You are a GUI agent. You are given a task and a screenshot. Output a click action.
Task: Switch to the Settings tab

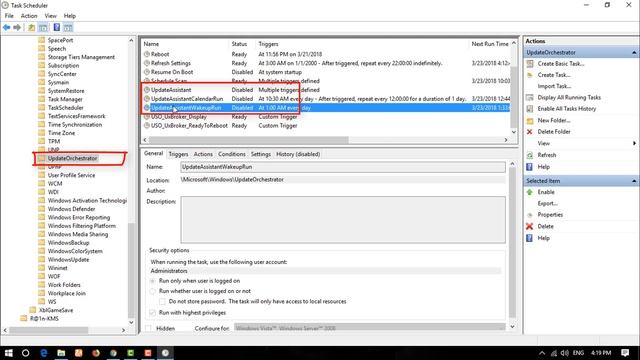click(261, 154)
